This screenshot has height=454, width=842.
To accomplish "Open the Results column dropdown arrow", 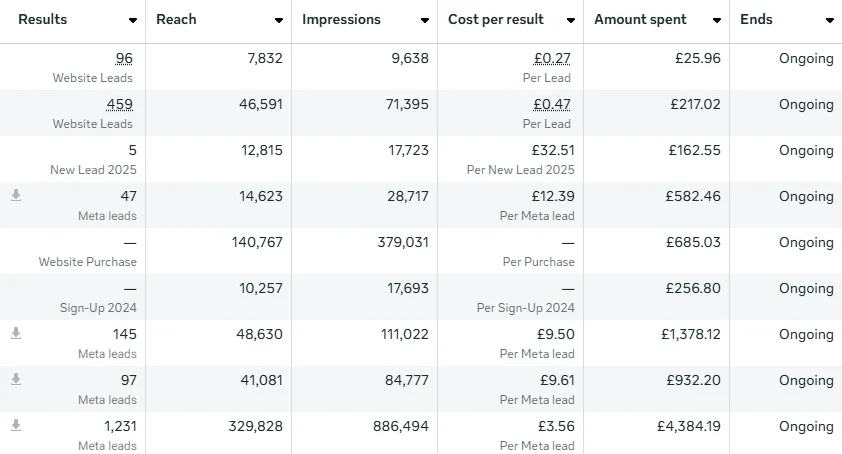I will point(133,21).
